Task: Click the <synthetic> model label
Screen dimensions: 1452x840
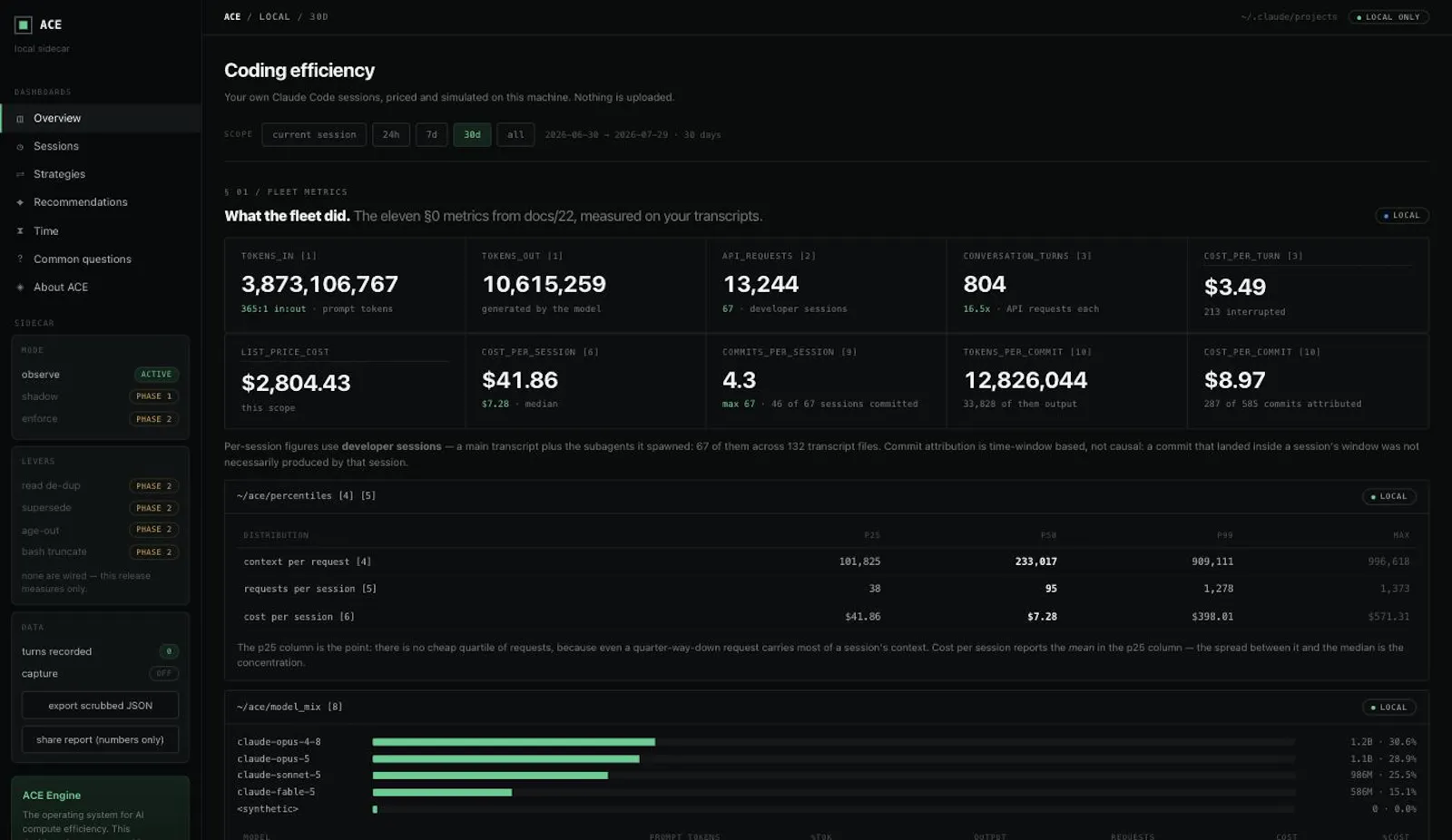Action: [x=268, y=809]
